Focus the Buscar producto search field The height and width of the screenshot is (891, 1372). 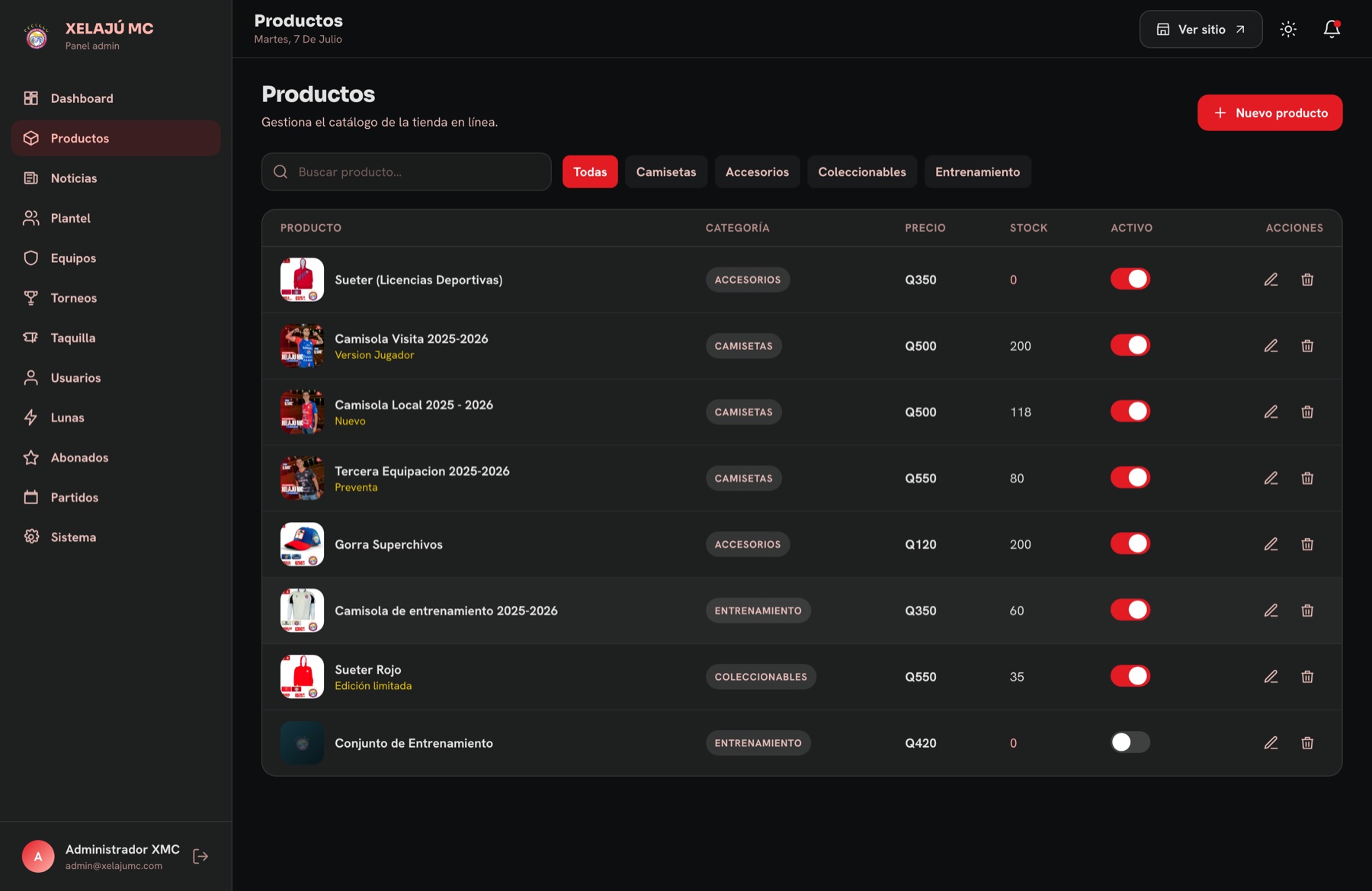(406, 171)
